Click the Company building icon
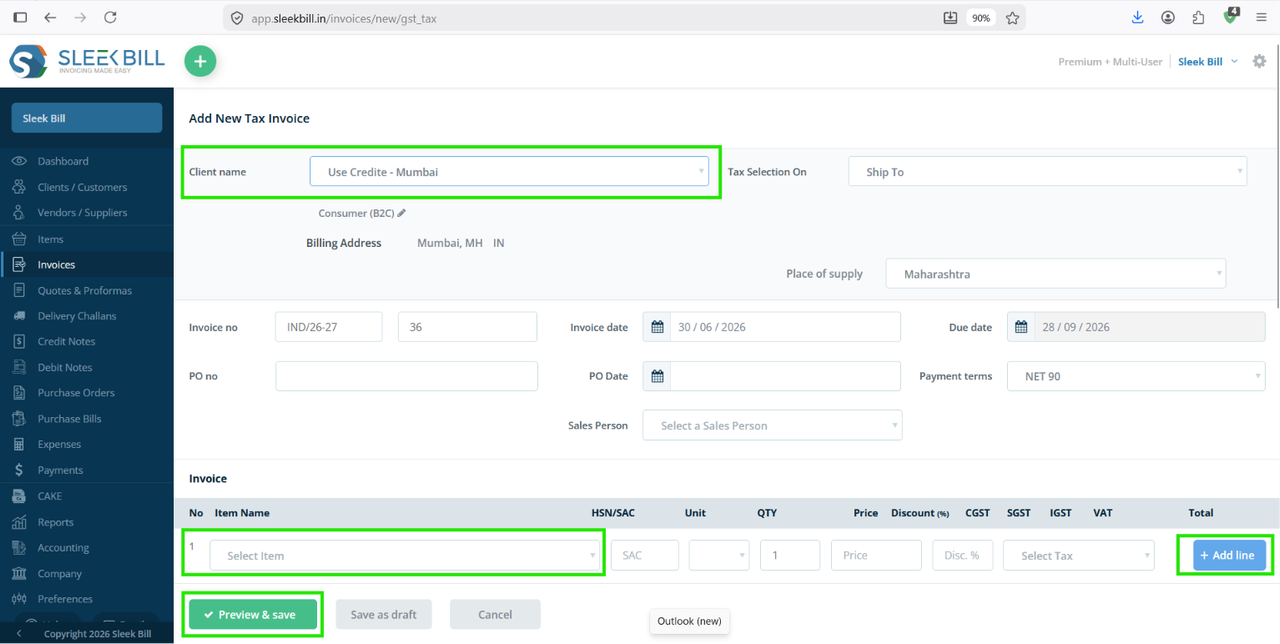 coord(19,573)
